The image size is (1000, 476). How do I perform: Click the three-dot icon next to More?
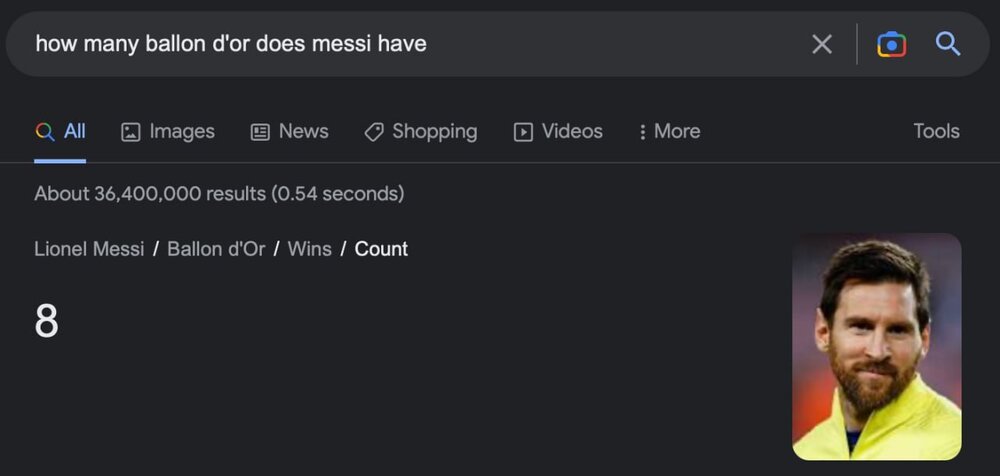tap(642, 132)
